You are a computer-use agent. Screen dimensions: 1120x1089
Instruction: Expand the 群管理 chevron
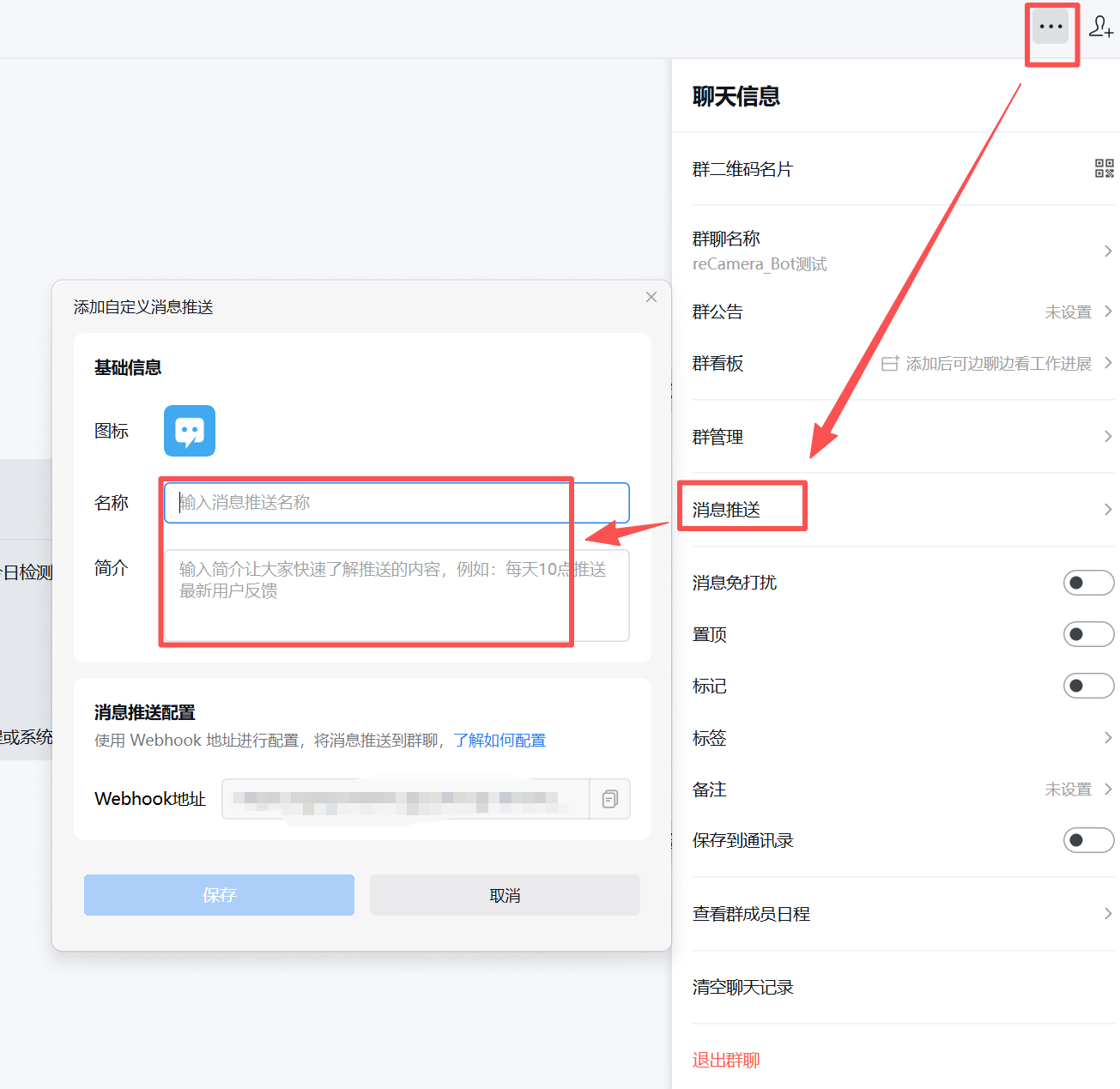pyautogui.click(x=1108, y=437)
